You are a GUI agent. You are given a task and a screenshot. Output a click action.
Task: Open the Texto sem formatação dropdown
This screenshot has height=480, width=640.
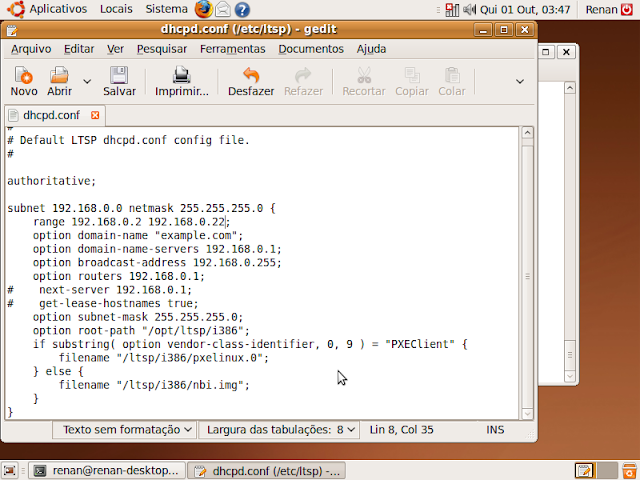tap(125, 430)
